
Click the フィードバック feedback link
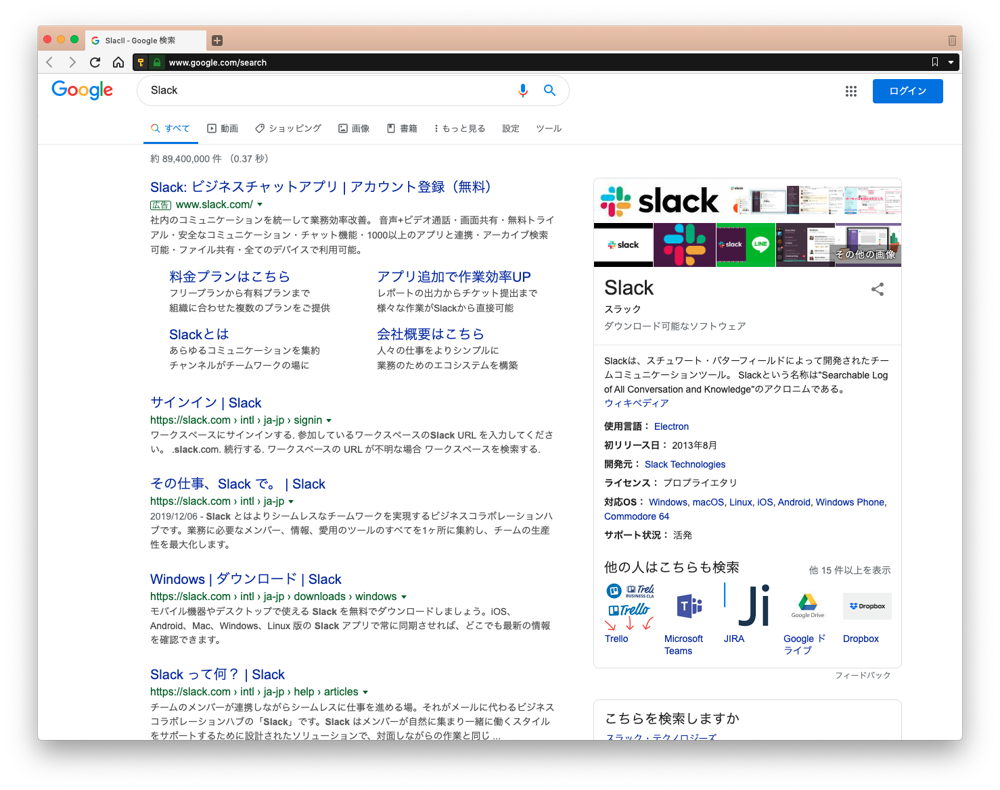(863, 675)
